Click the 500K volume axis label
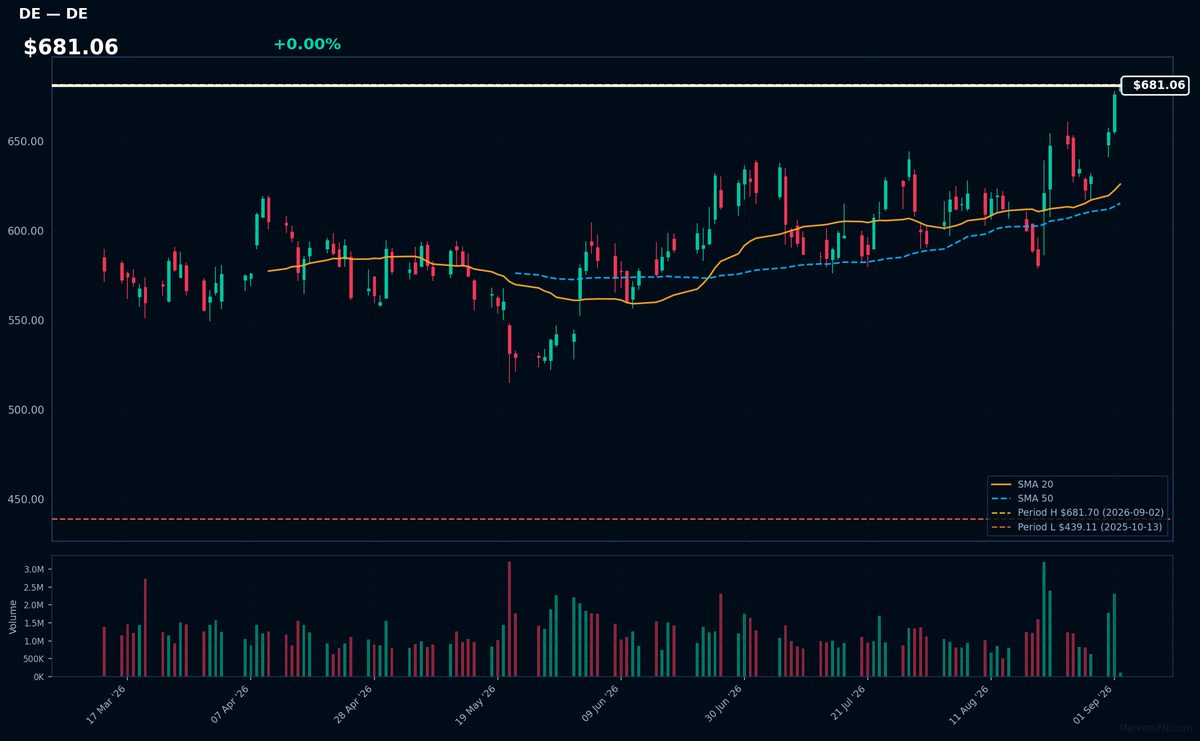This screenshot has height=741, width=1200. coord(32,660)
